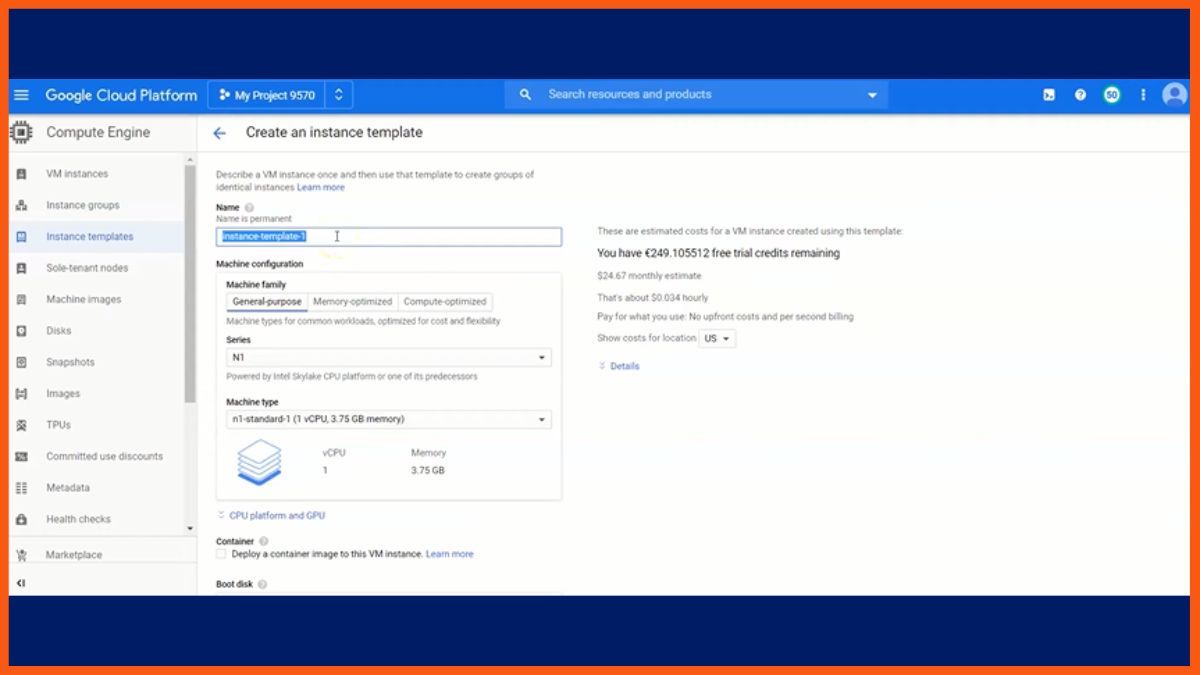
Task: Collapse the sidebar using bottom chevron
Action: click(21, 583)
